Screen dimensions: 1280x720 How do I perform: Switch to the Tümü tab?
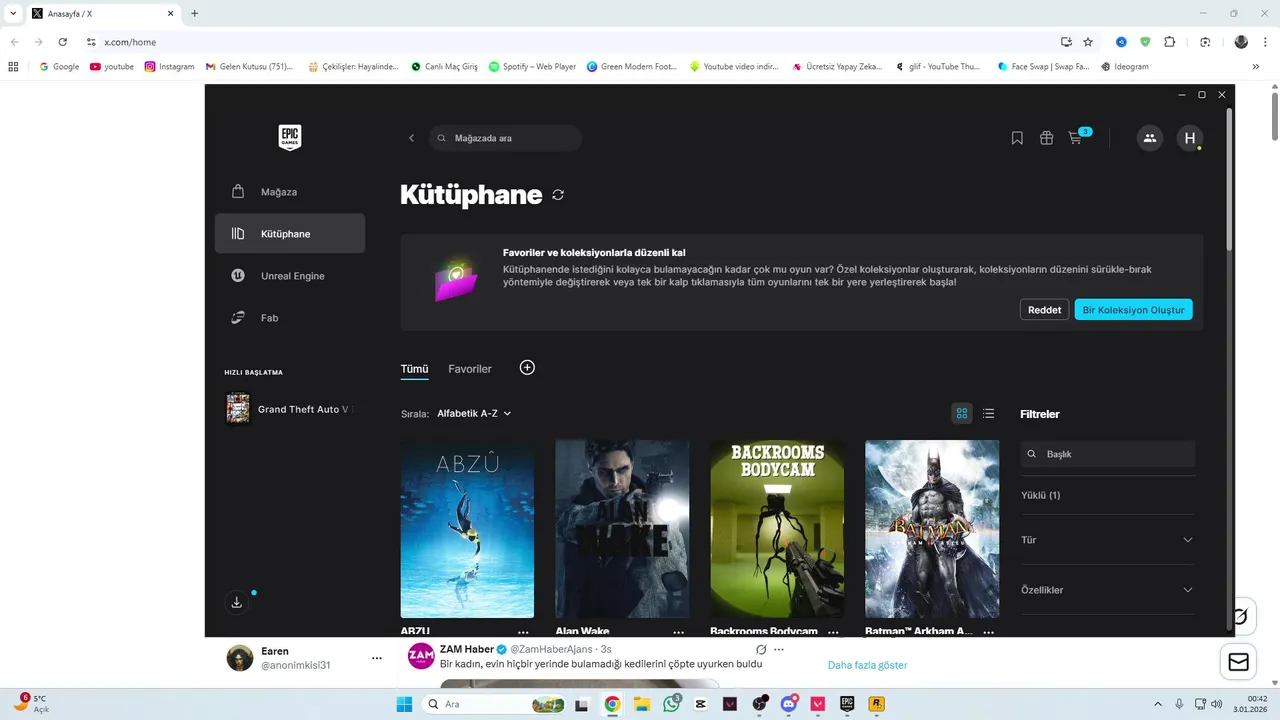pos(414,369)
